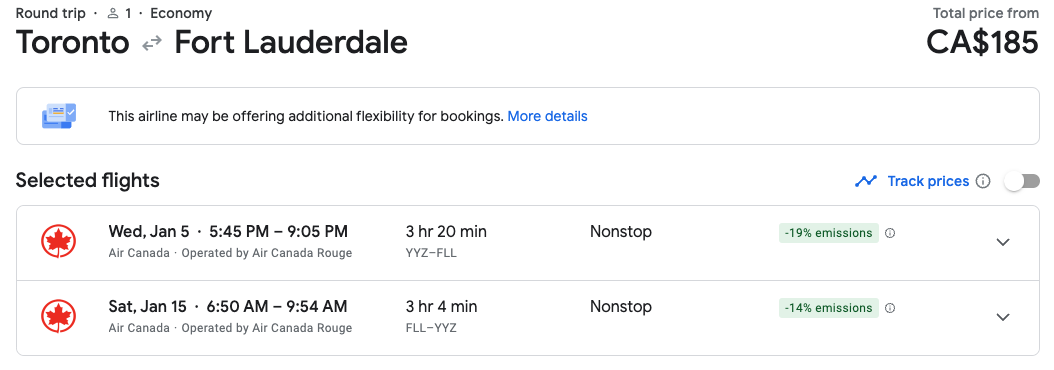
Task: Expand Sat, Jan 15 flight details chevron
Action: pyautogui.click(x=1003, y=317)
